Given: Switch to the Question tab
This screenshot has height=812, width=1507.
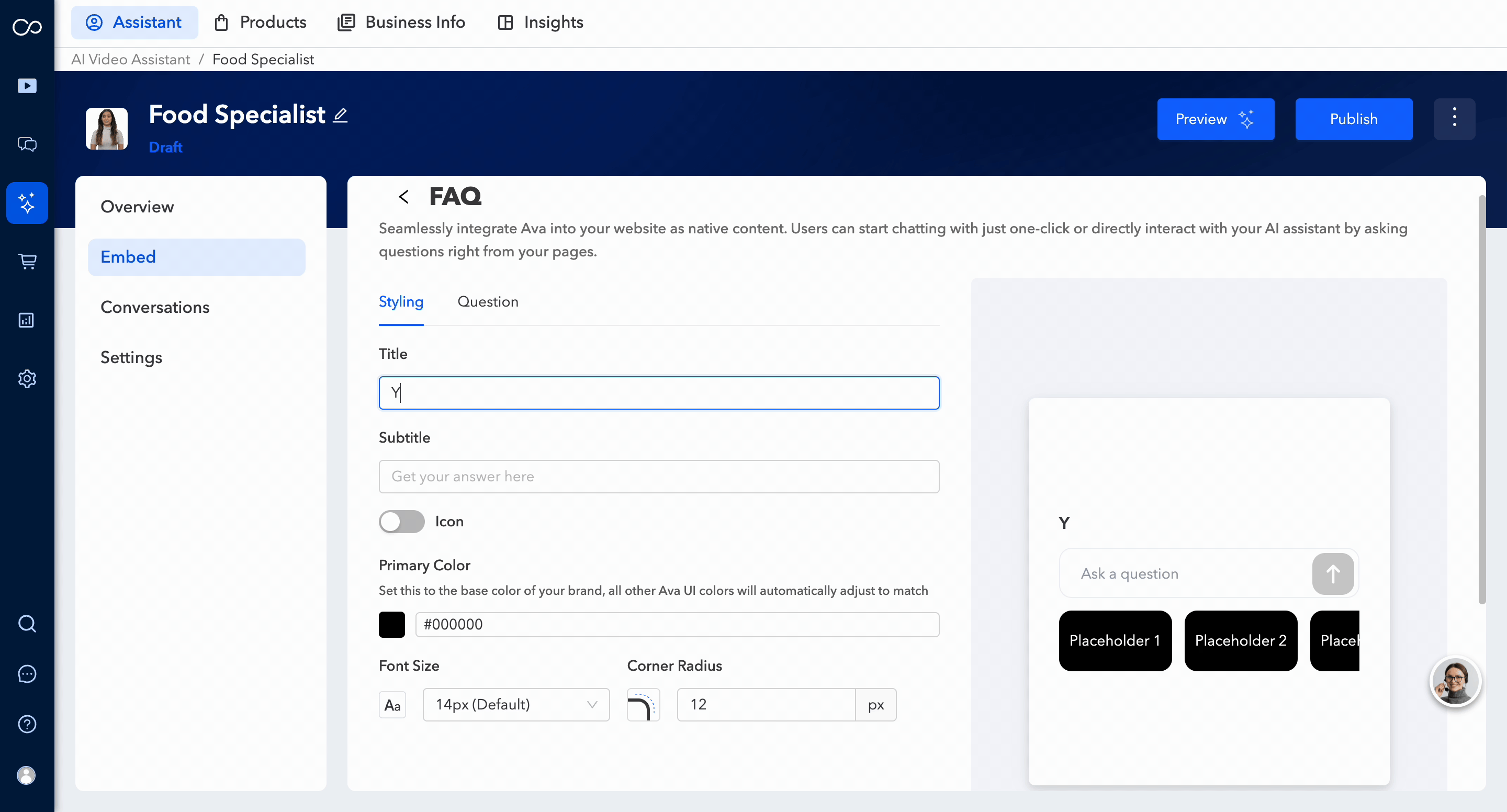Looking at the screenshot, I should 488,301.
